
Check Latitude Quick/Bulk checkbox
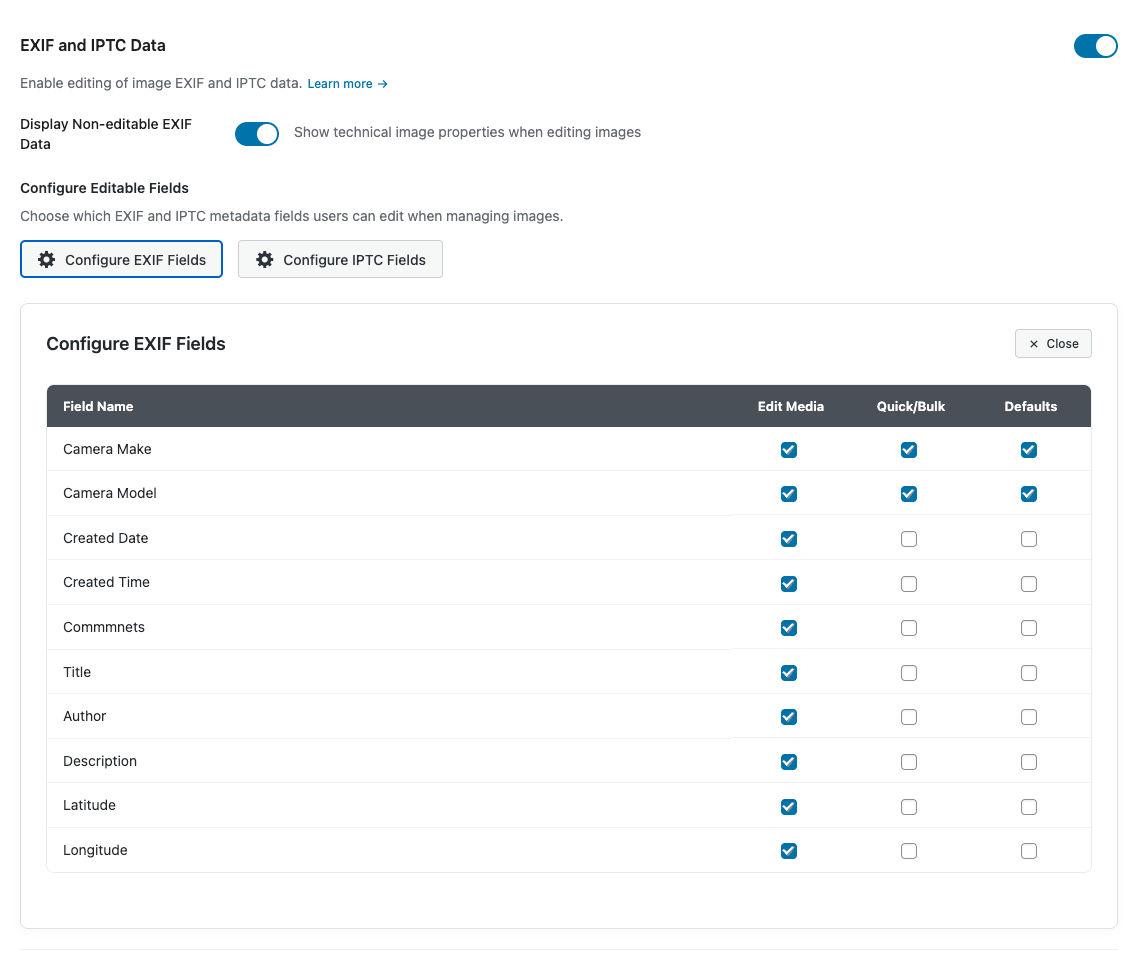(909, 806)
